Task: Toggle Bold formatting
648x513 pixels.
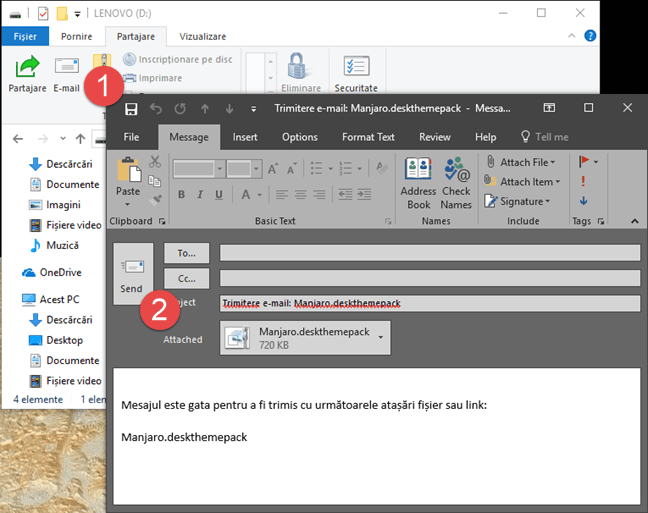Action: coord(181,194)
